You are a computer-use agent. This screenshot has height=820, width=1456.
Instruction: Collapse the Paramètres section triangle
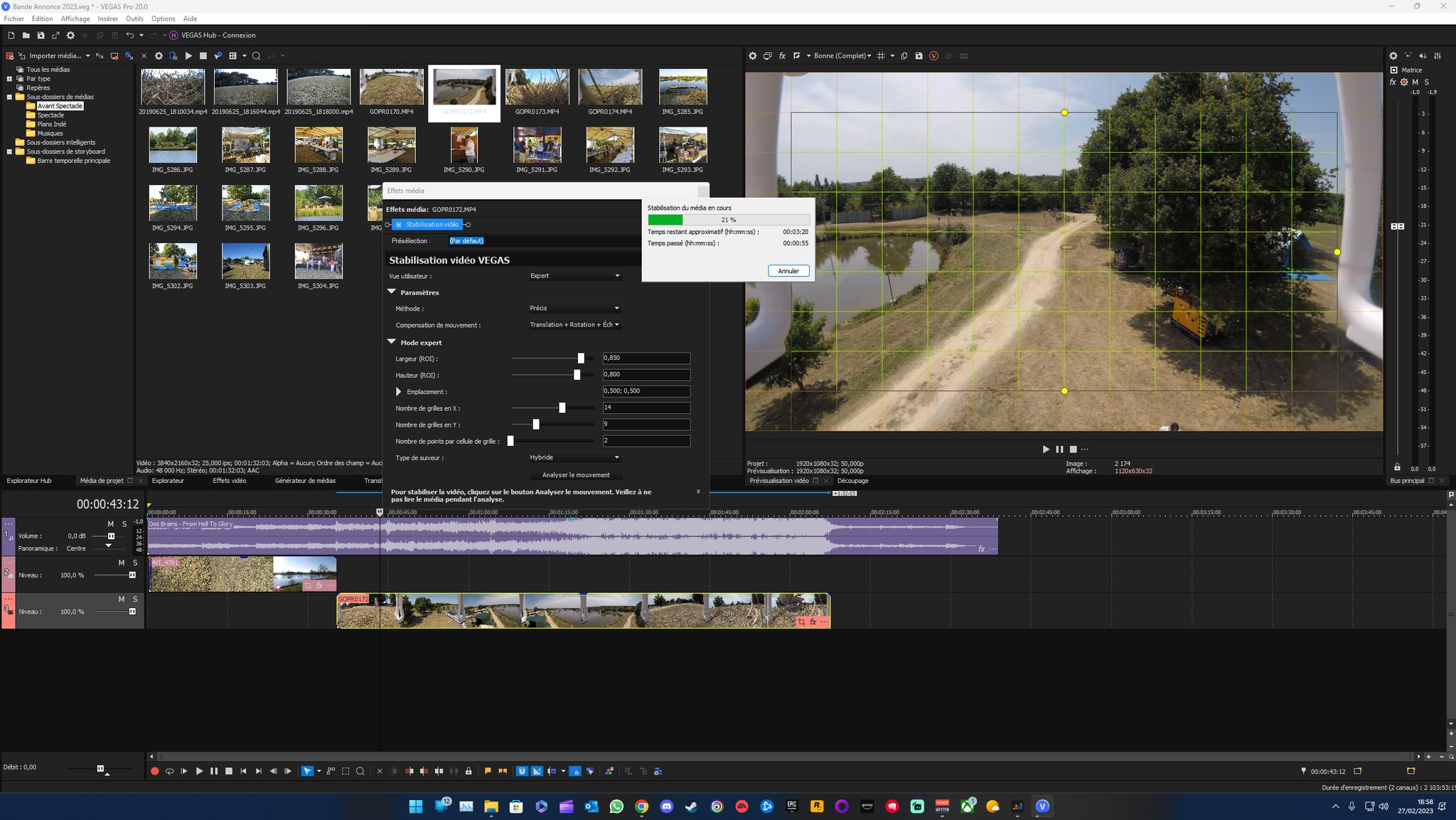pos(392,292)
